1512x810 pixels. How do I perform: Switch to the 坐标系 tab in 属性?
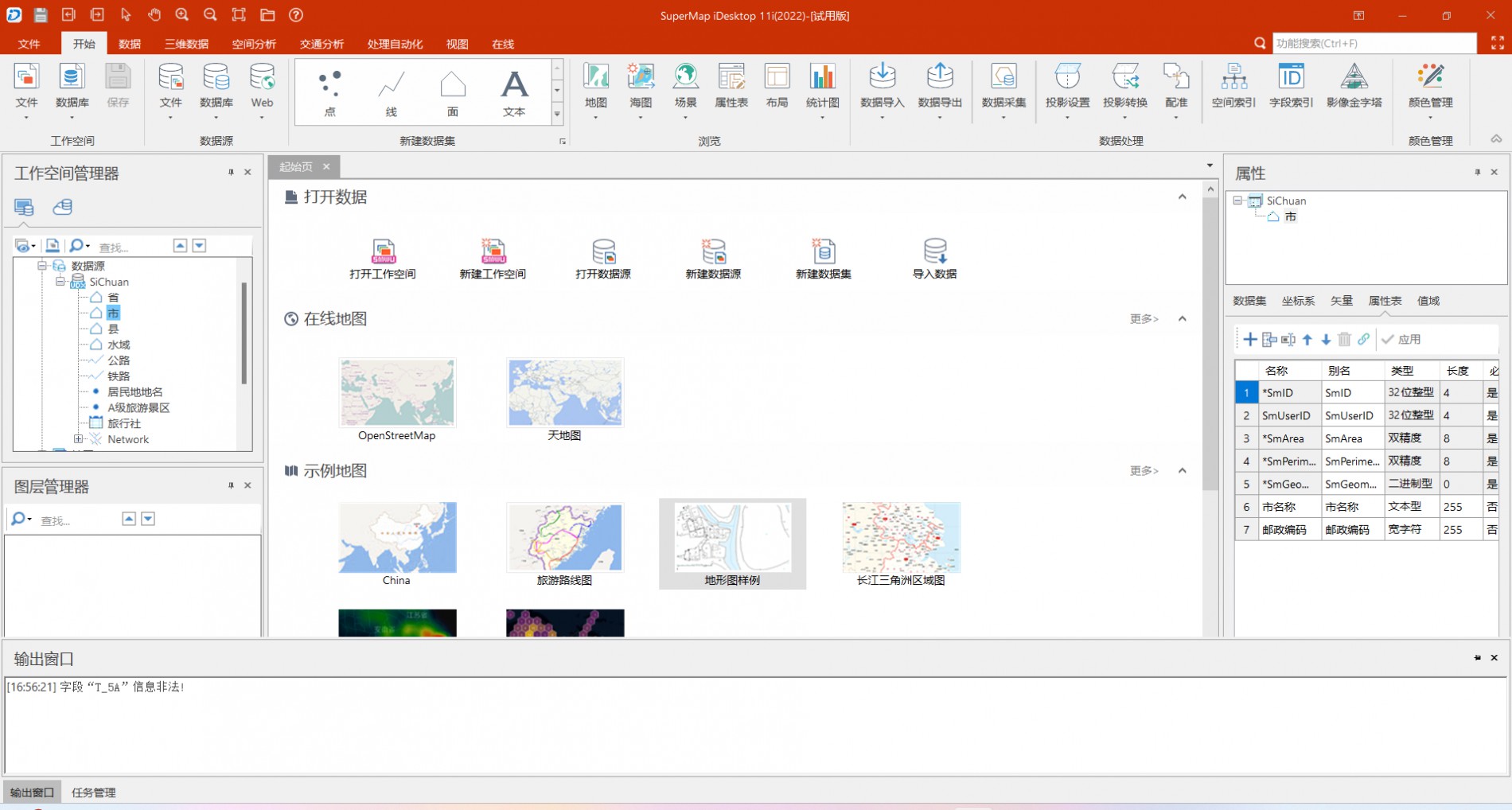click(x=1298, y=301)
